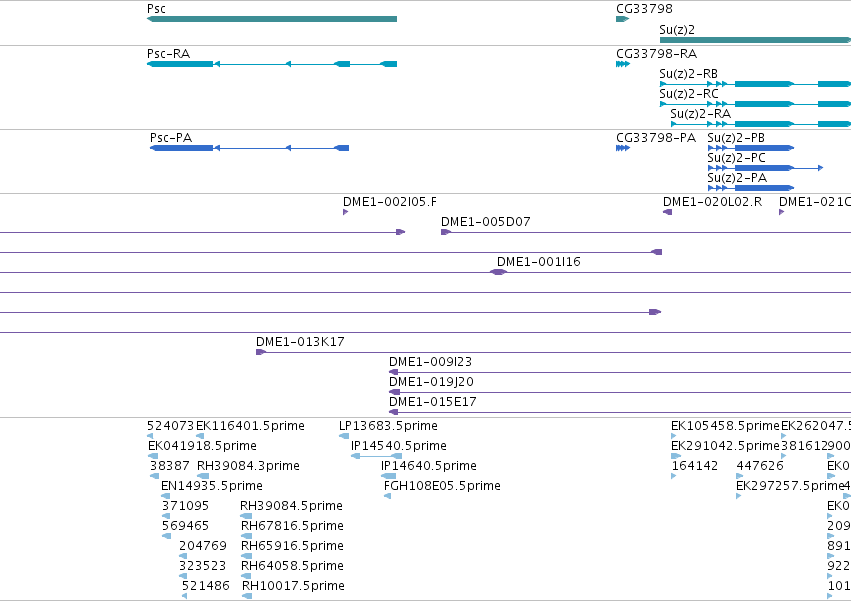Click the DME1-009I23 clone arrow

(394, 372)
